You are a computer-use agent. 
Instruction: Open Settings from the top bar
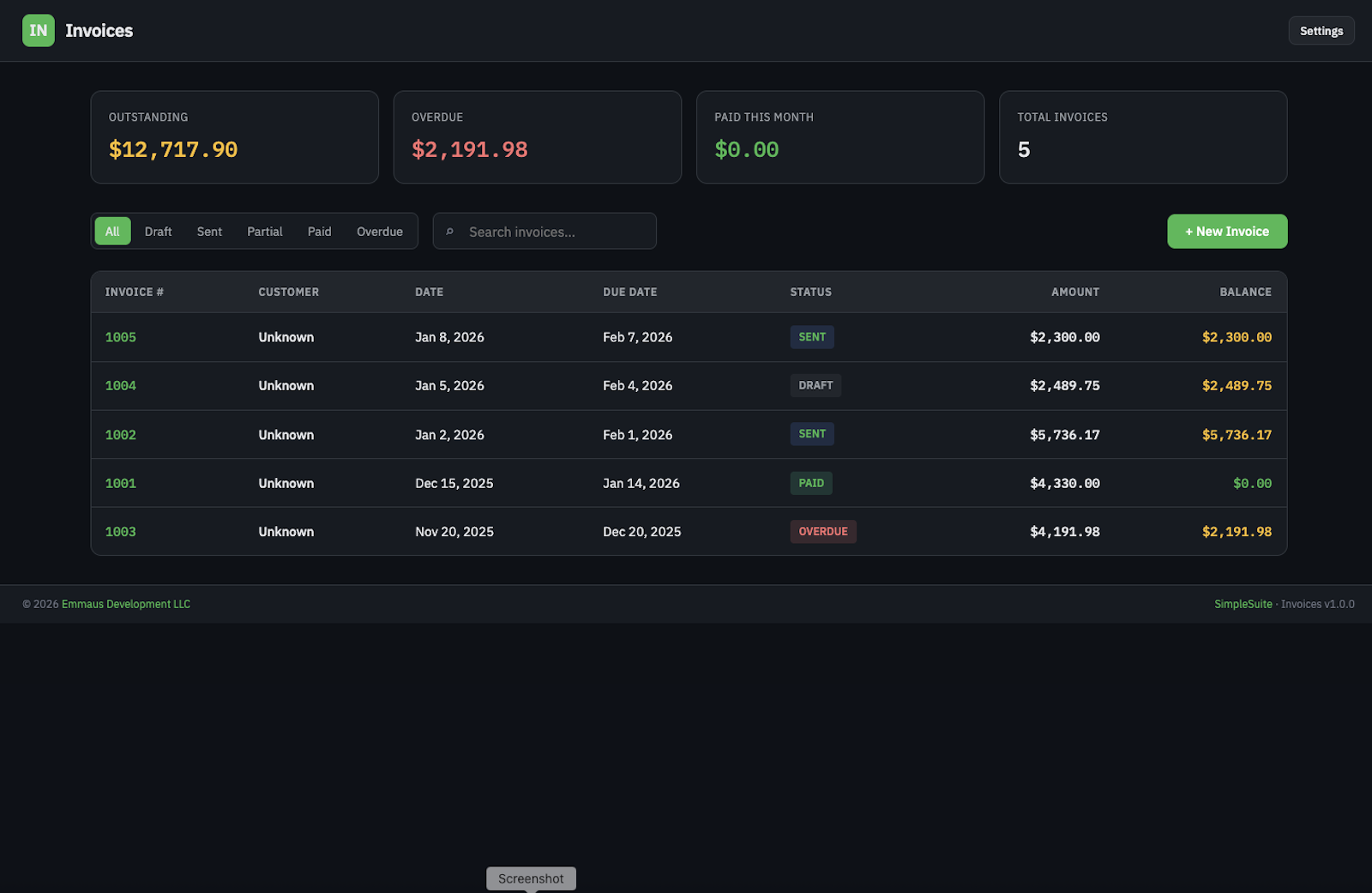[1321, 30]
